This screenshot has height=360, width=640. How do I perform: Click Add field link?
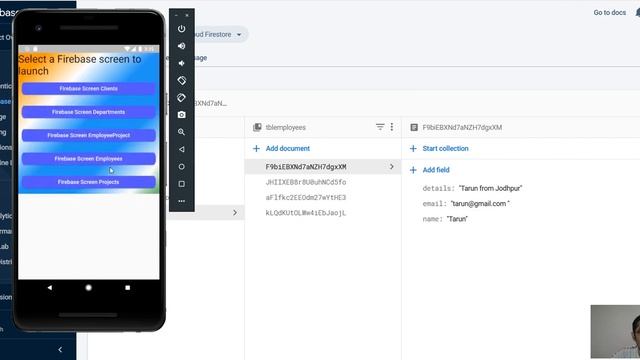coord(436,170)
